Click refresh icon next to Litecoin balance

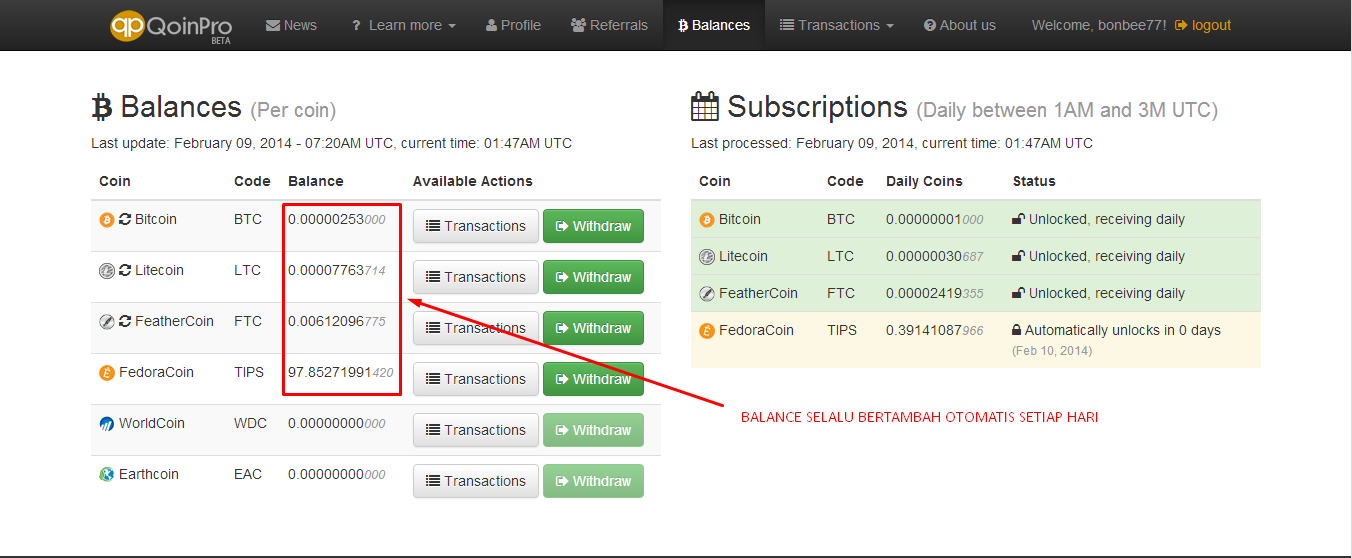(x=125, y=270)
